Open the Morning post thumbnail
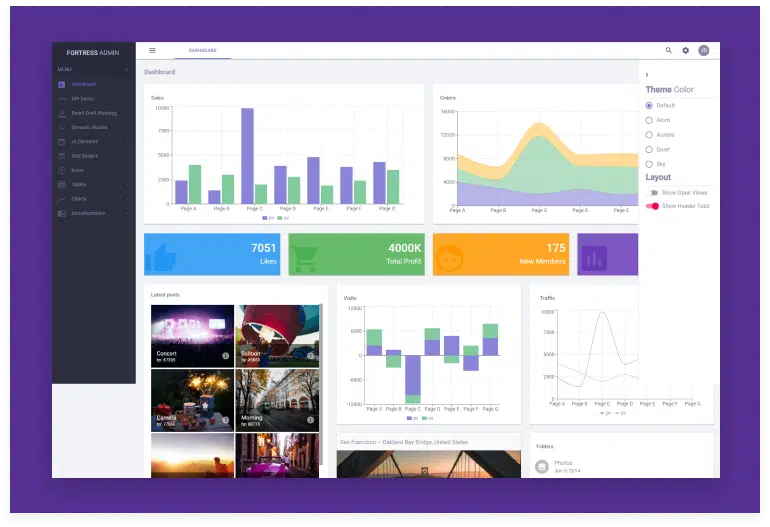 pyautogui.click(x=277, y=400)
